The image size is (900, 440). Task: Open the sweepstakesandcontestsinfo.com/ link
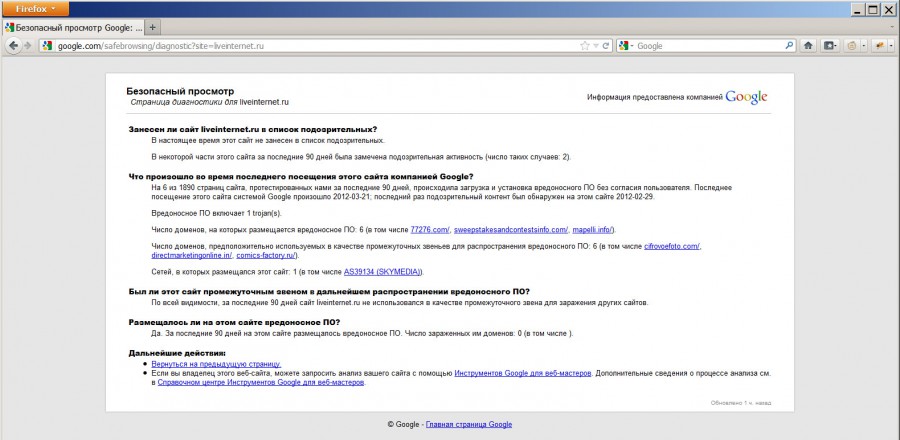point(511,230)
